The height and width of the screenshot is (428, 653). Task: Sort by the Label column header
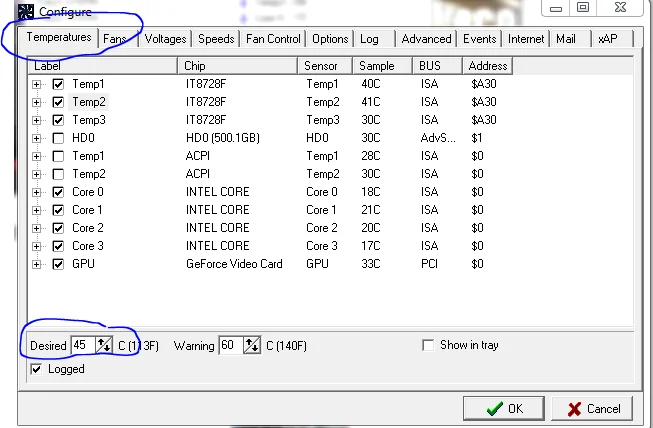(x=103, y=66)
